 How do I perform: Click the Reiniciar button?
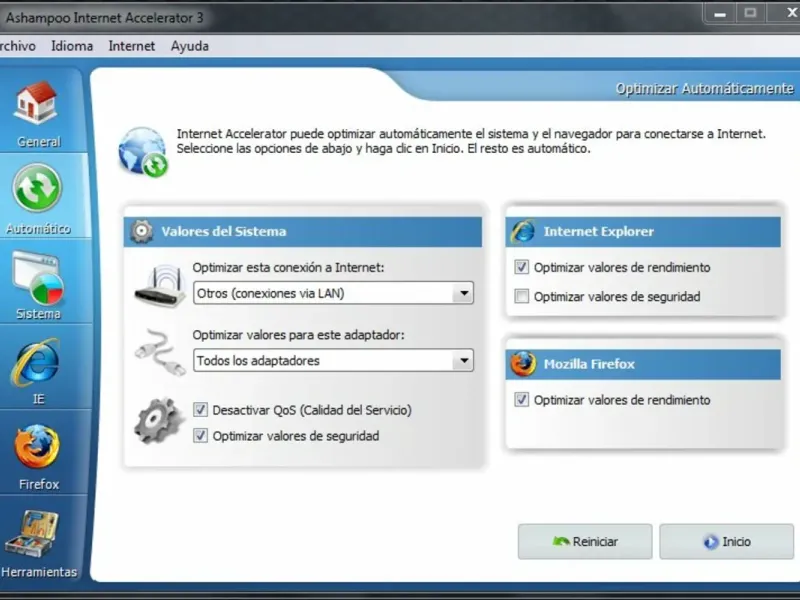click(585, 541)
